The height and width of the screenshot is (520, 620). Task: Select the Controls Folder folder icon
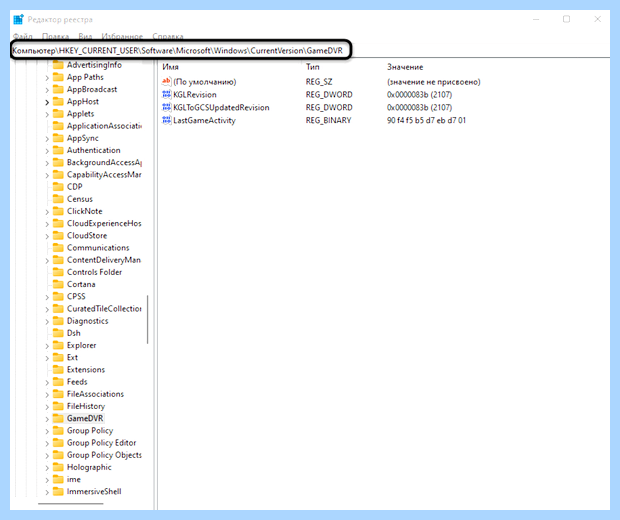click(x=58, y=272)
